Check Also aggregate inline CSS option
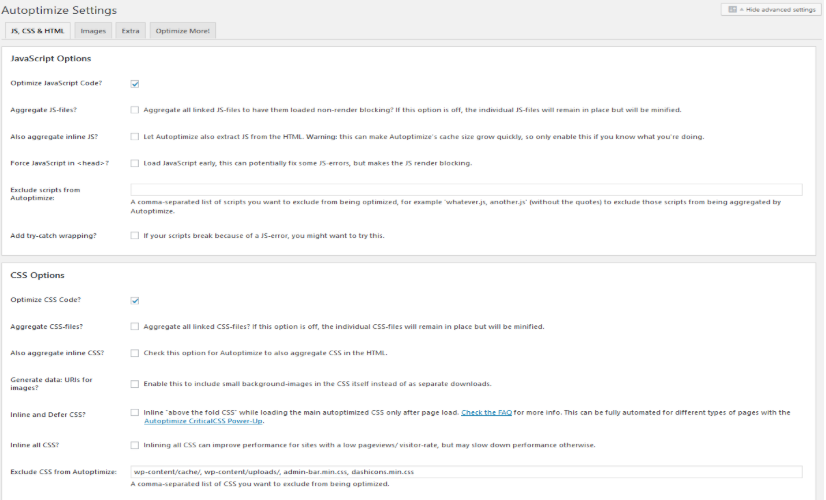Image resolution: width=826 pixels, height=500 pixels. point(135,353)
